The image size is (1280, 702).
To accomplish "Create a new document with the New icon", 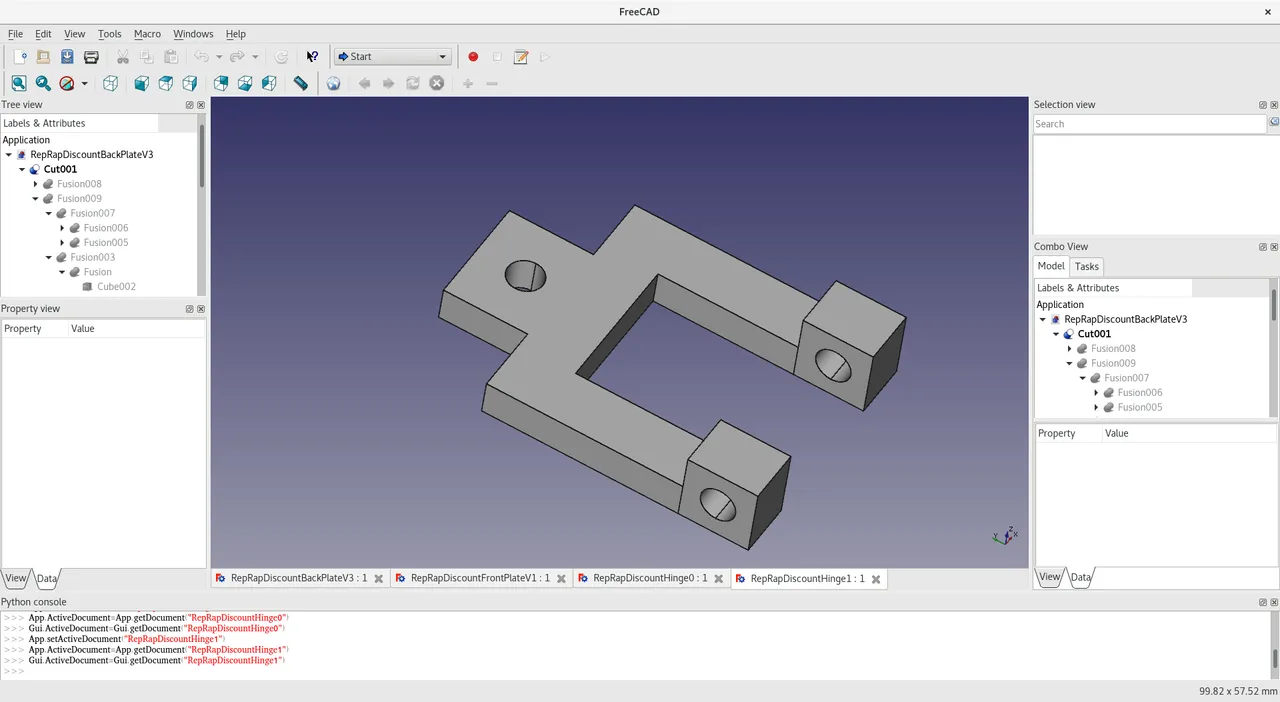I will (20, 57).
